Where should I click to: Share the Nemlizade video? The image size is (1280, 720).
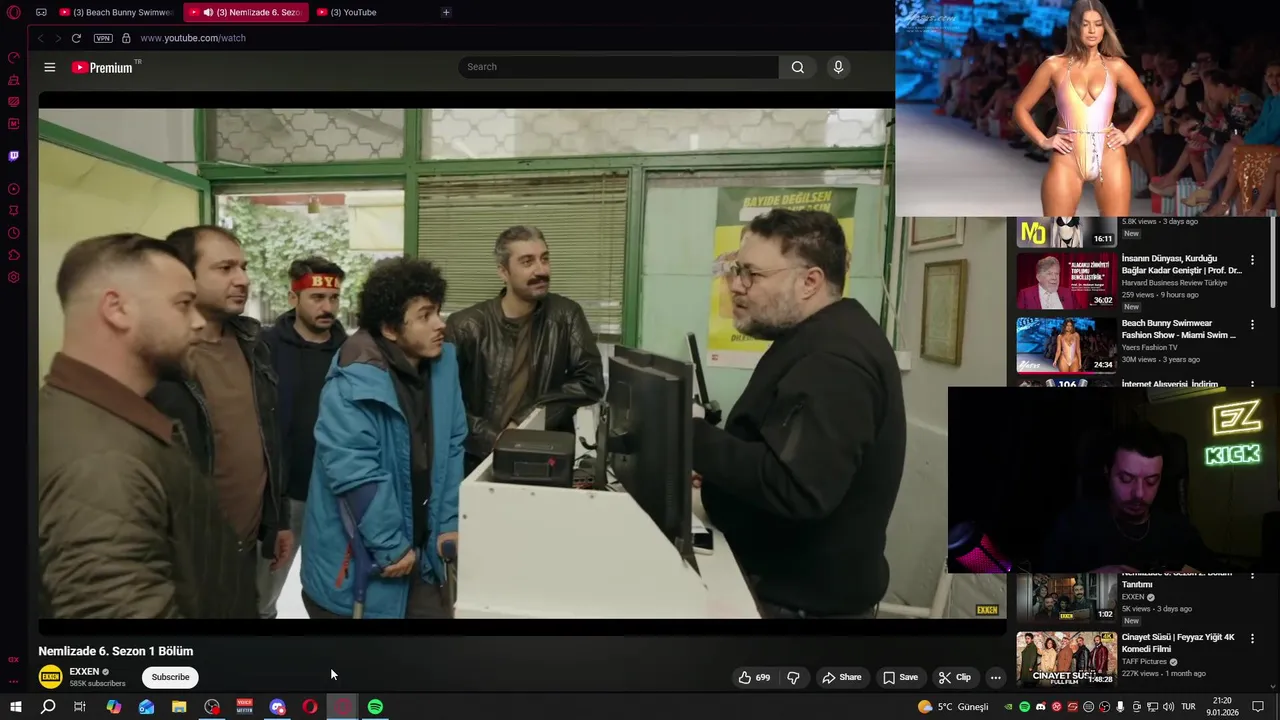(842, 677)
